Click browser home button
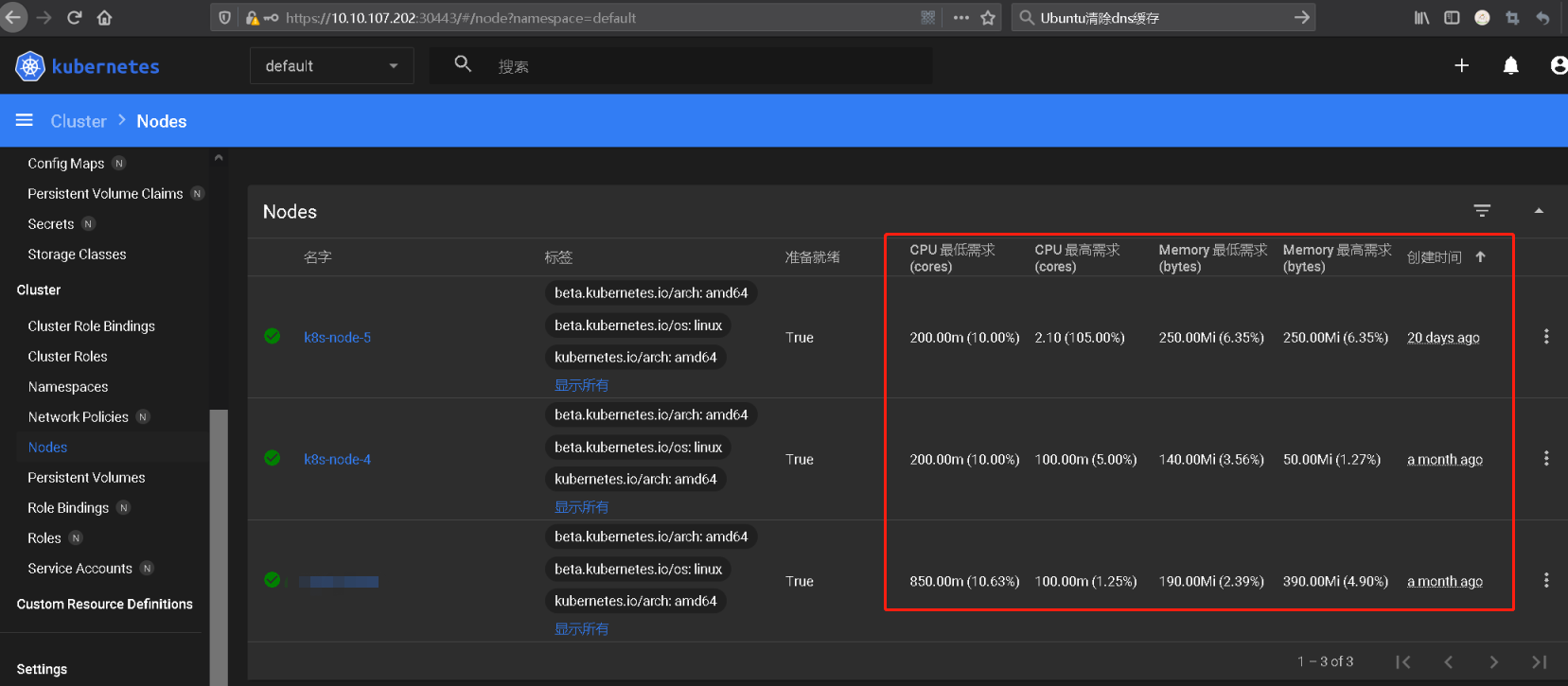1568x686 pixels. [x=105, y=17]
